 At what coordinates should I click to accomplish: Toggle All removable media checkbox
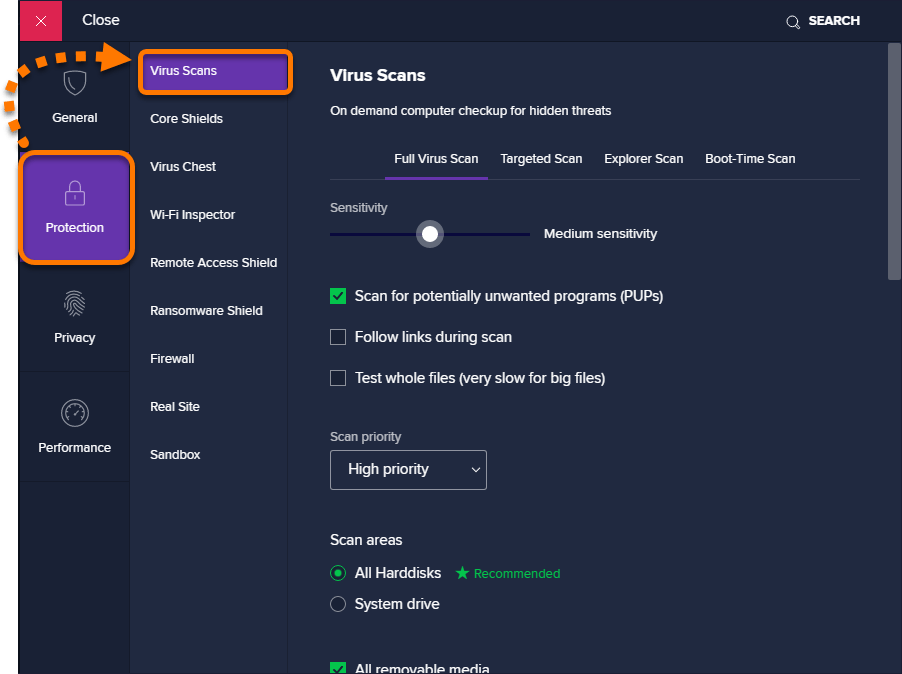coord(338,668)
